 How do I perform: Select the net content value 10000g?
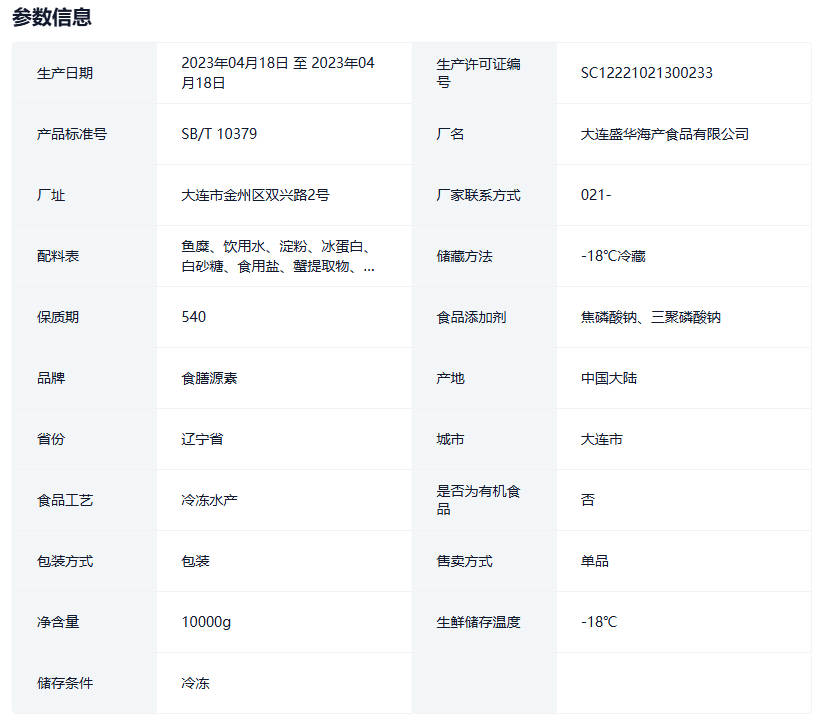coord(206,622)
